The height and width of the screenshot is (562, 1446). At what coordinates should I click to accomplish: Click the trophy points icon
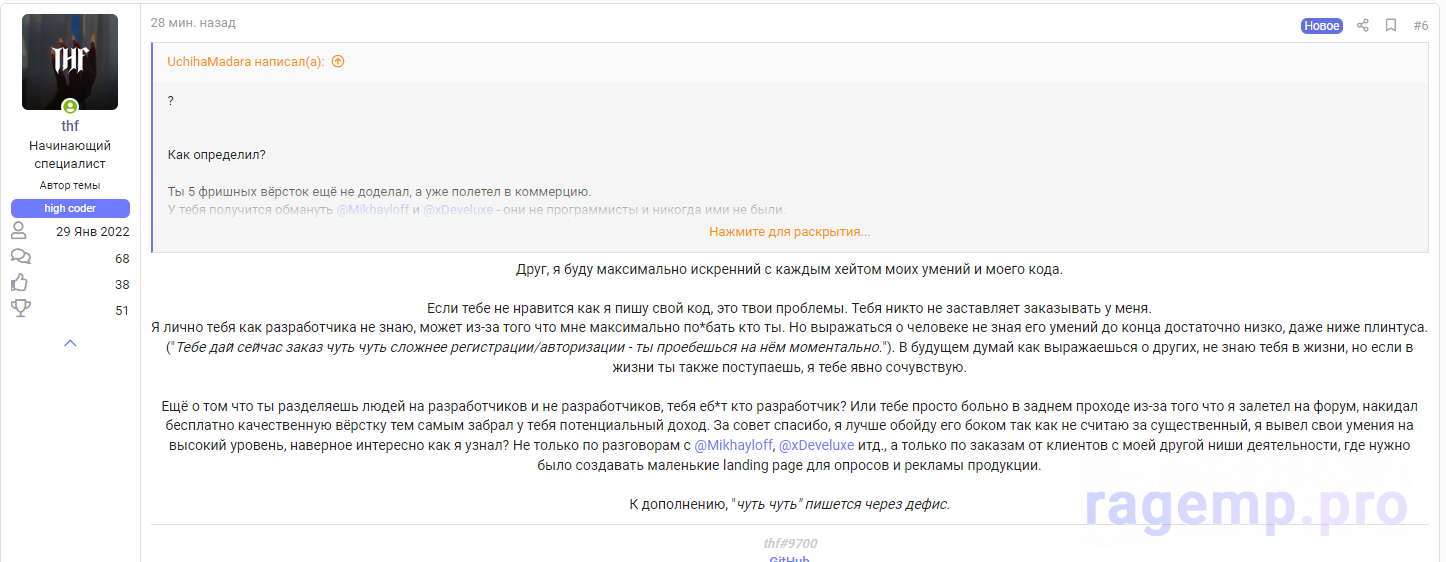click(19, 309)
